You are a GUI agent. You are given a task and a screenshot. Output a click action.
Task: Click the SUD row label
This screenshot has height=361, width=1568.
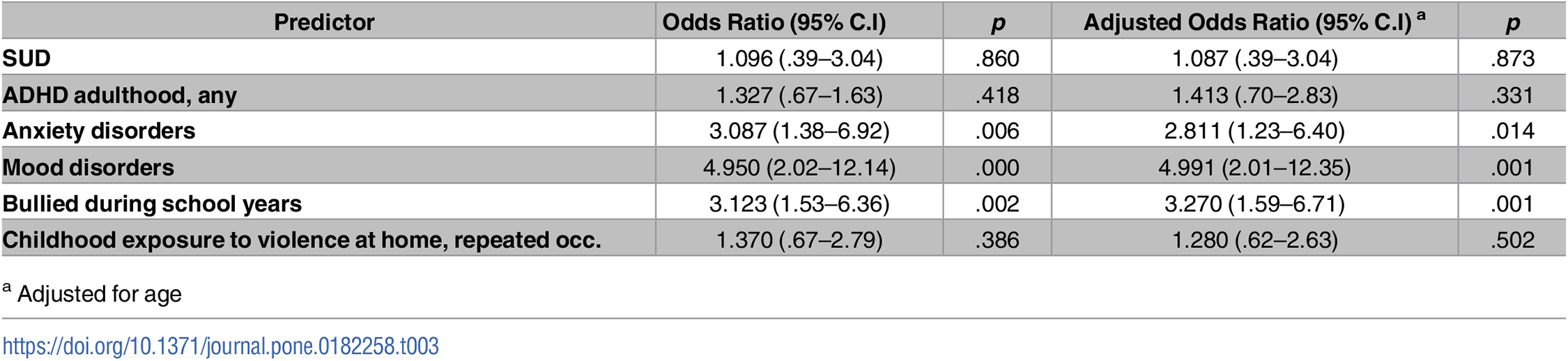pos(26,59)
